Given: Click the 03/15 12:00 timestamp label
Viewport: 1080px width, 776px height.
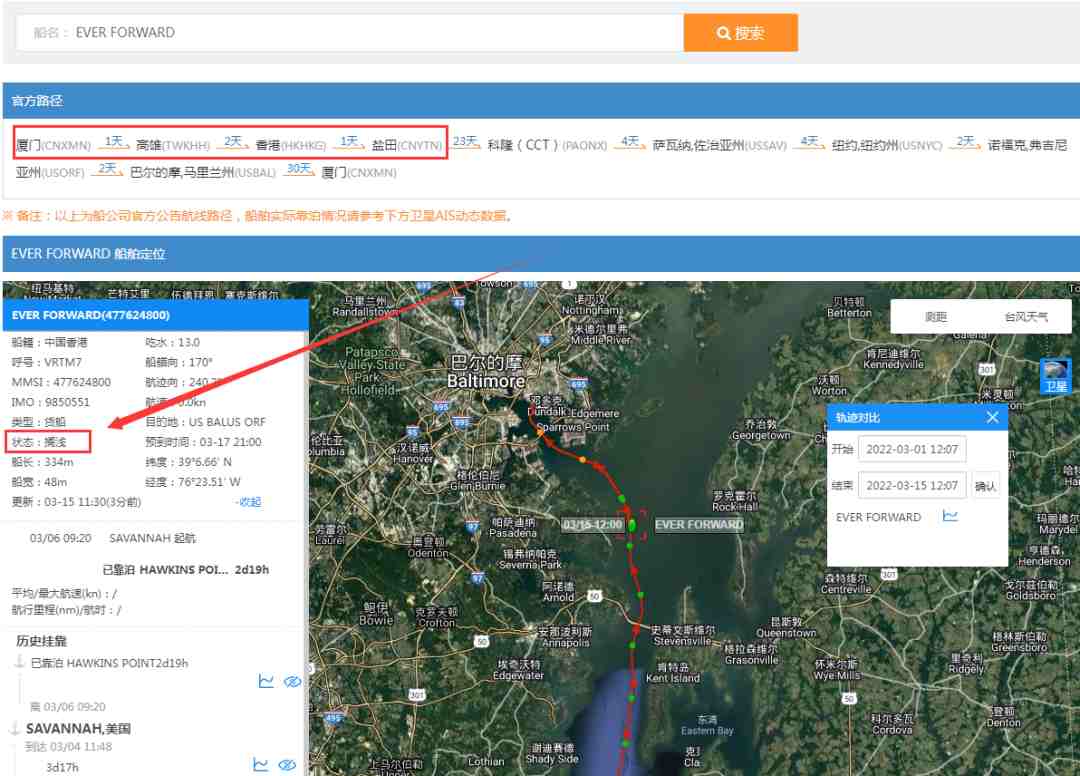Looking at the screenshot, I should coord(592,525).
